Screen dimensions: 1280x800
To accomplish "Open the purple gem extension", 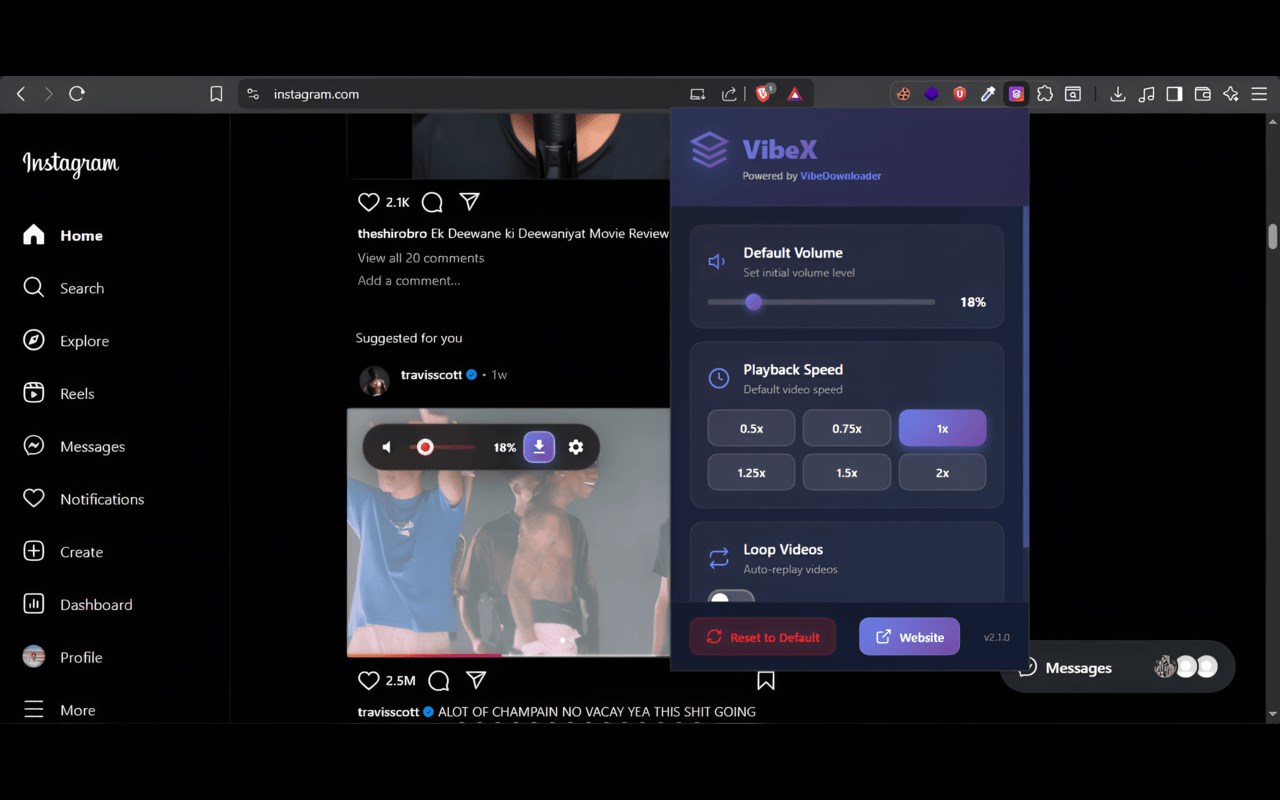I will (931, 94).
